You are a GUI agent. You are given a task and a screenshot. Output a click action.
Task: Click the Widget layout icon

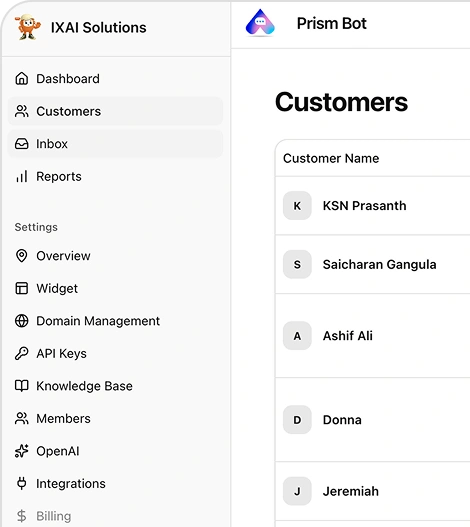click(22, 288)
